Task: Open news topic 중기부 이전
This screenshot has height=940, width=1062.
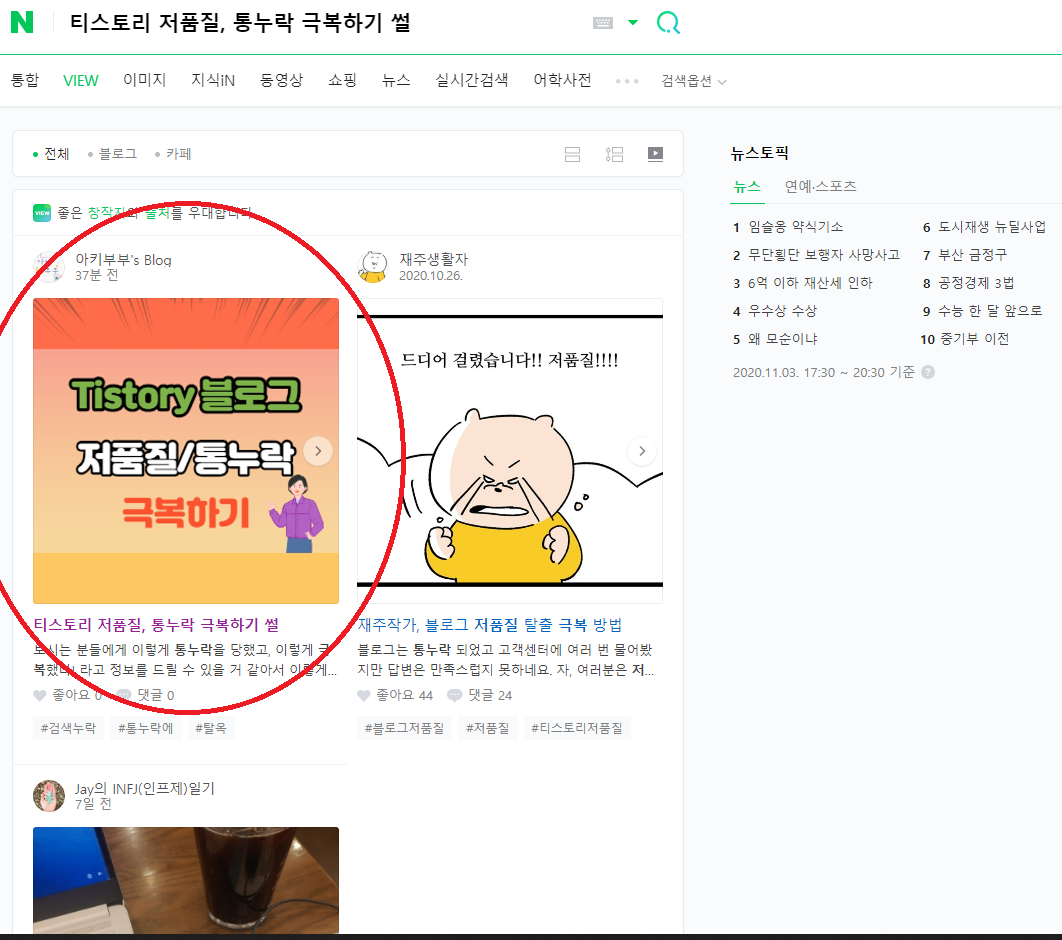Action: tap(974, 339)
